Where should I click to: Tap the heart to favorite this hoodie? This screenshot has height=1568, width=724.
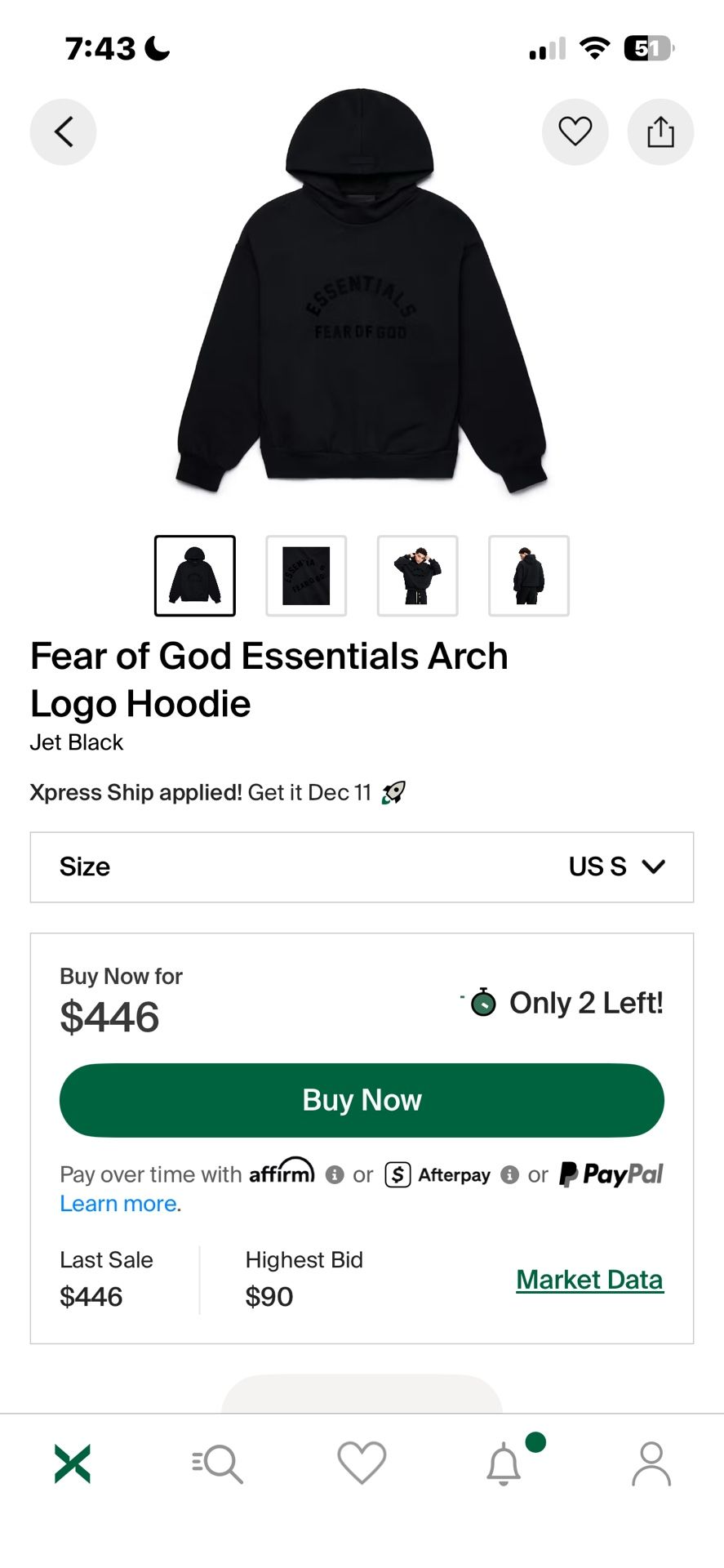pyautogui.click(x=575, y=131)
